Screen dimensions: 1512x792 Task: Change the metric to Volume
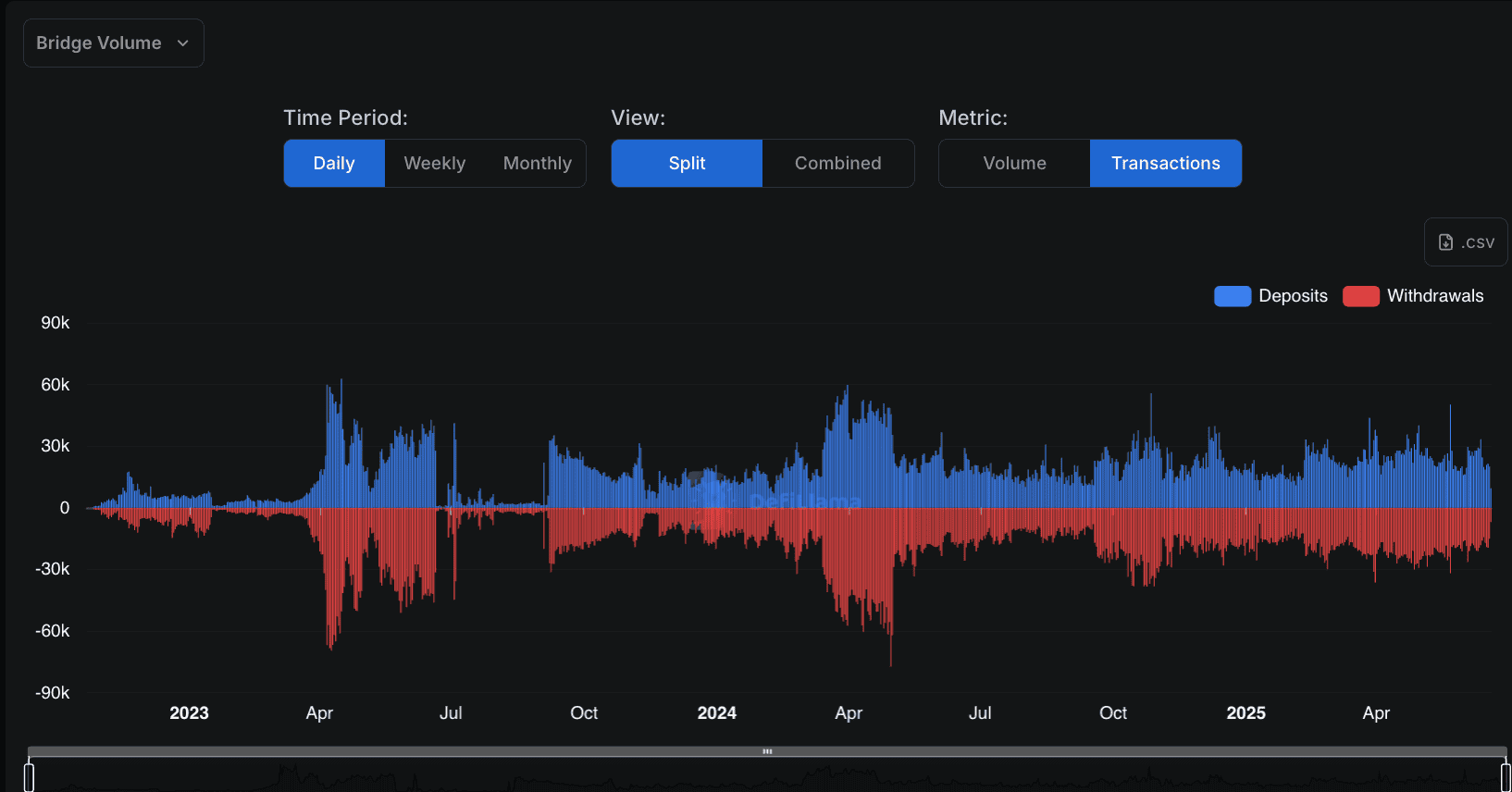(1014, 164)
